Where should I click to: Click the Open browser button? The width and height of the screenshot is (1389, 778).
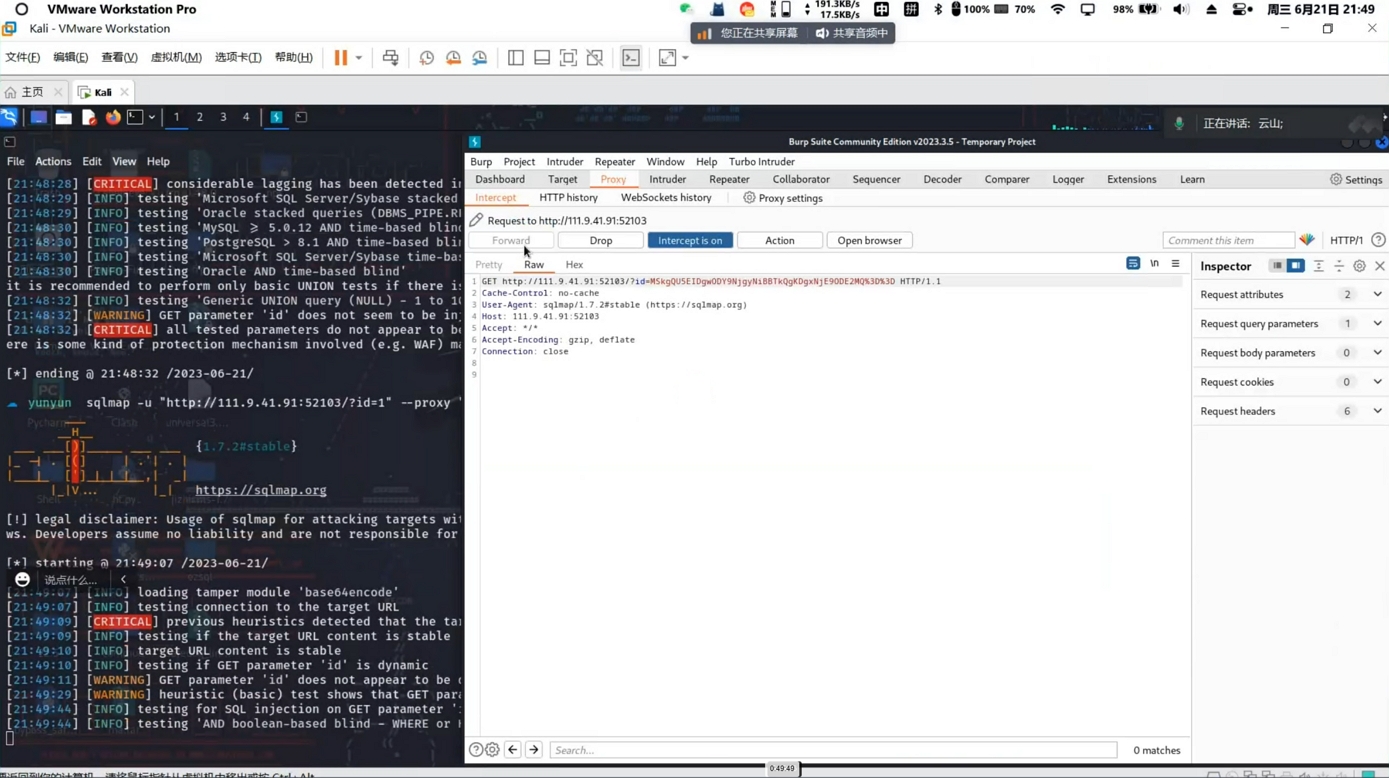(x=869, y=240)
